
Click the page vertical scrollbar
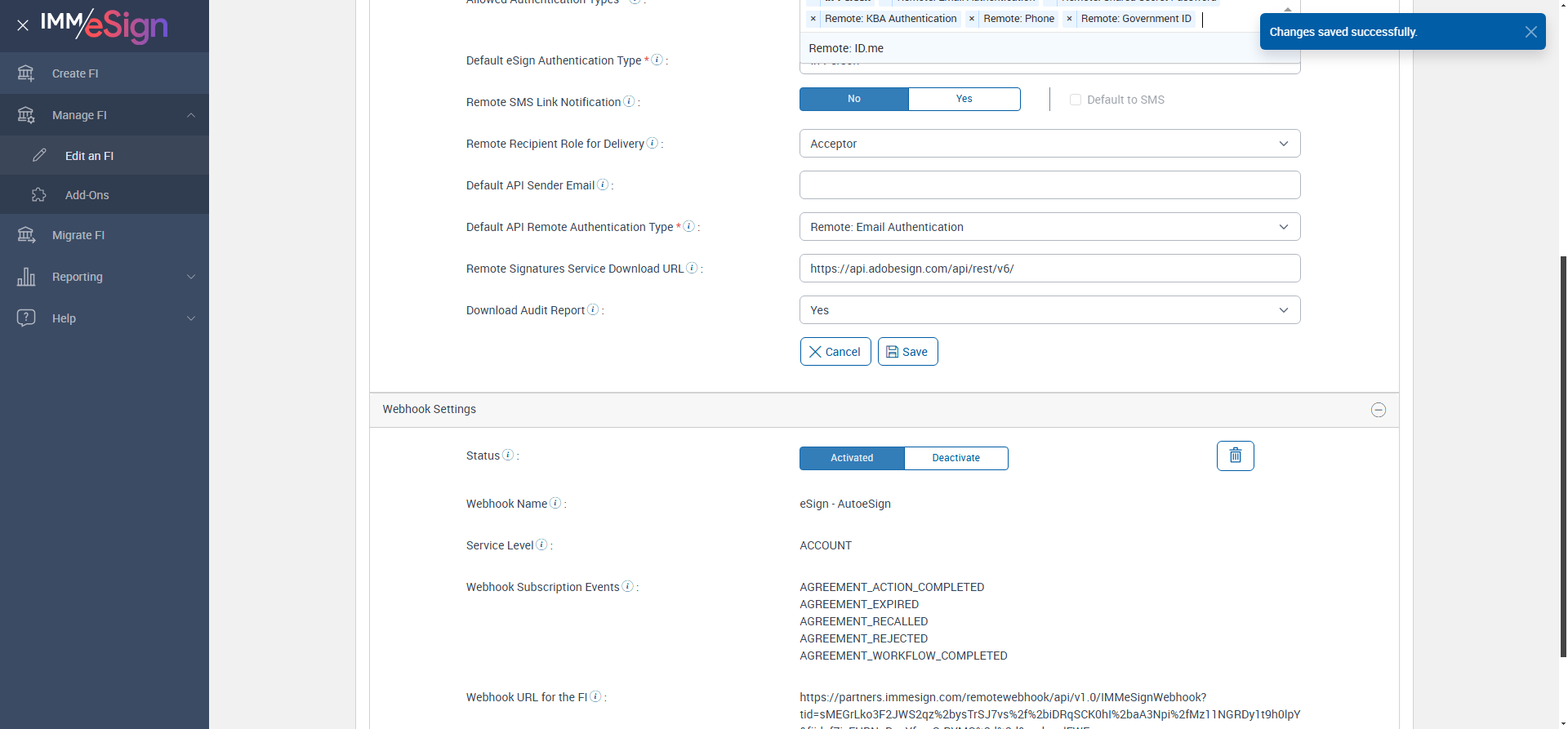(1563, 457)
